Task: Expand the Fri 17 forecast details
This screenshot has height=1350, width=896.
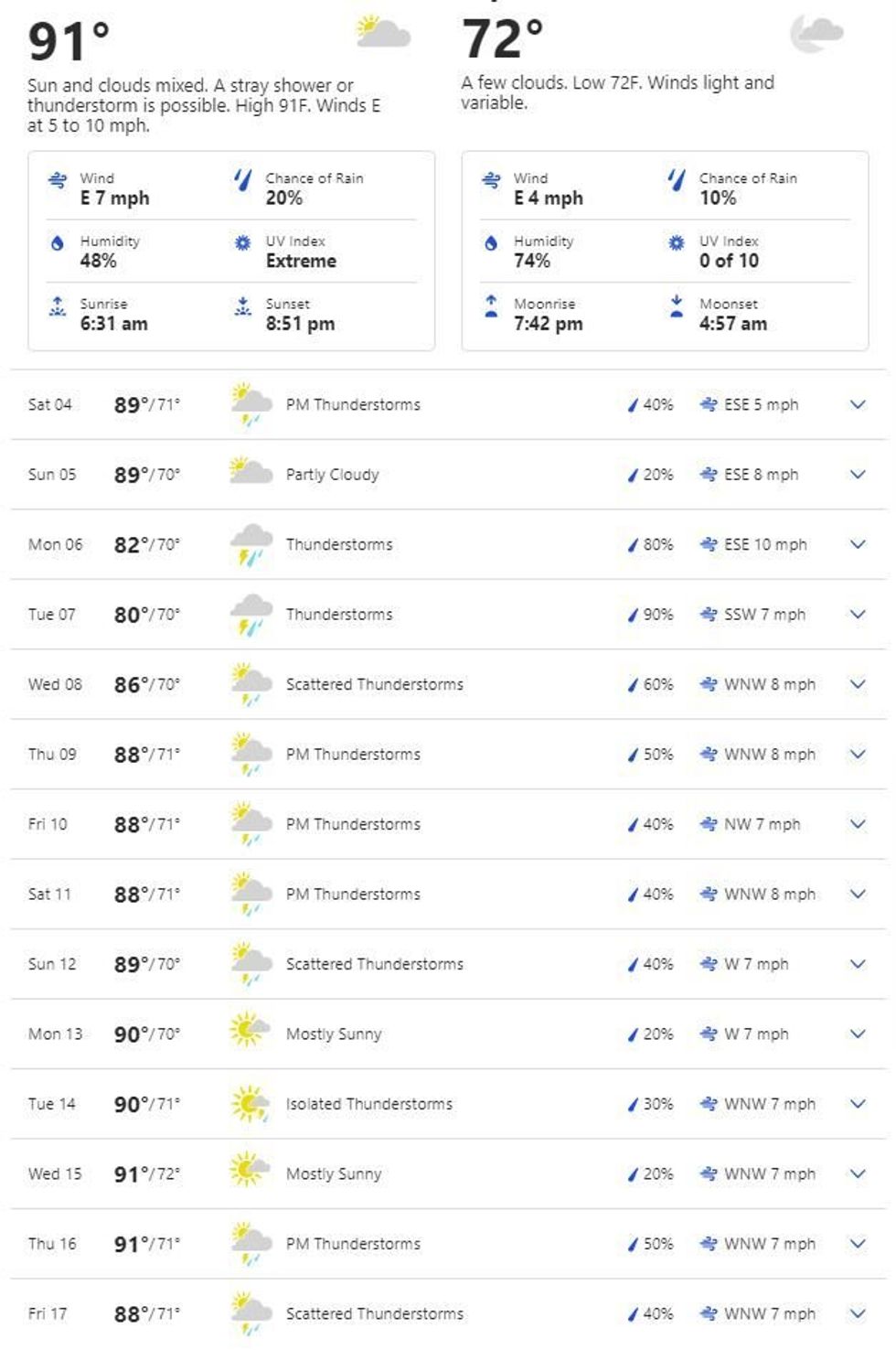Action: click(x=858, y=1313)
